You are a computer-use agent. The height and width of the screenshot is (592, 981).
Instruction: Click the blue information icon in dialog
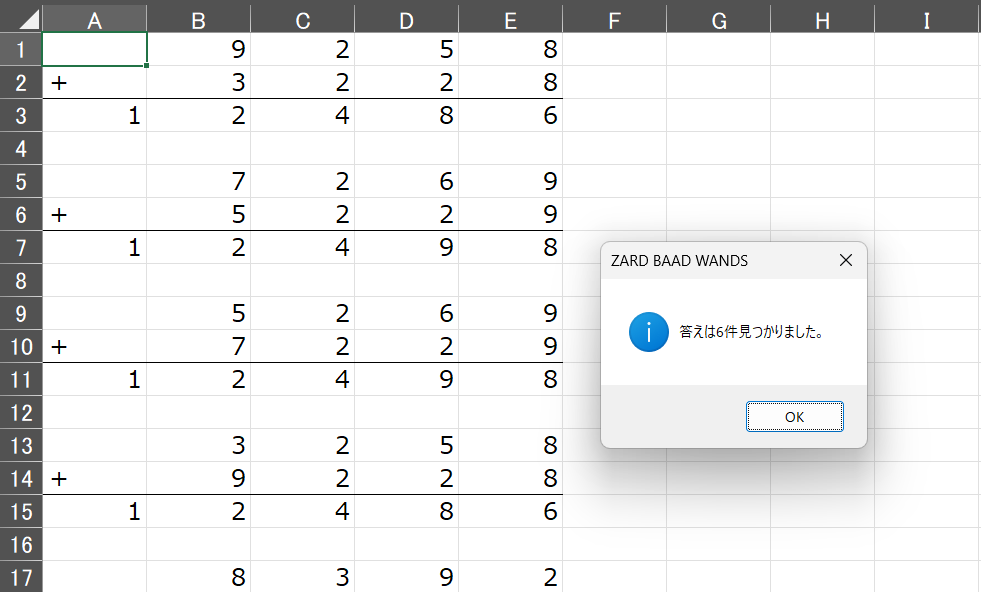click(x=649, y=332)
